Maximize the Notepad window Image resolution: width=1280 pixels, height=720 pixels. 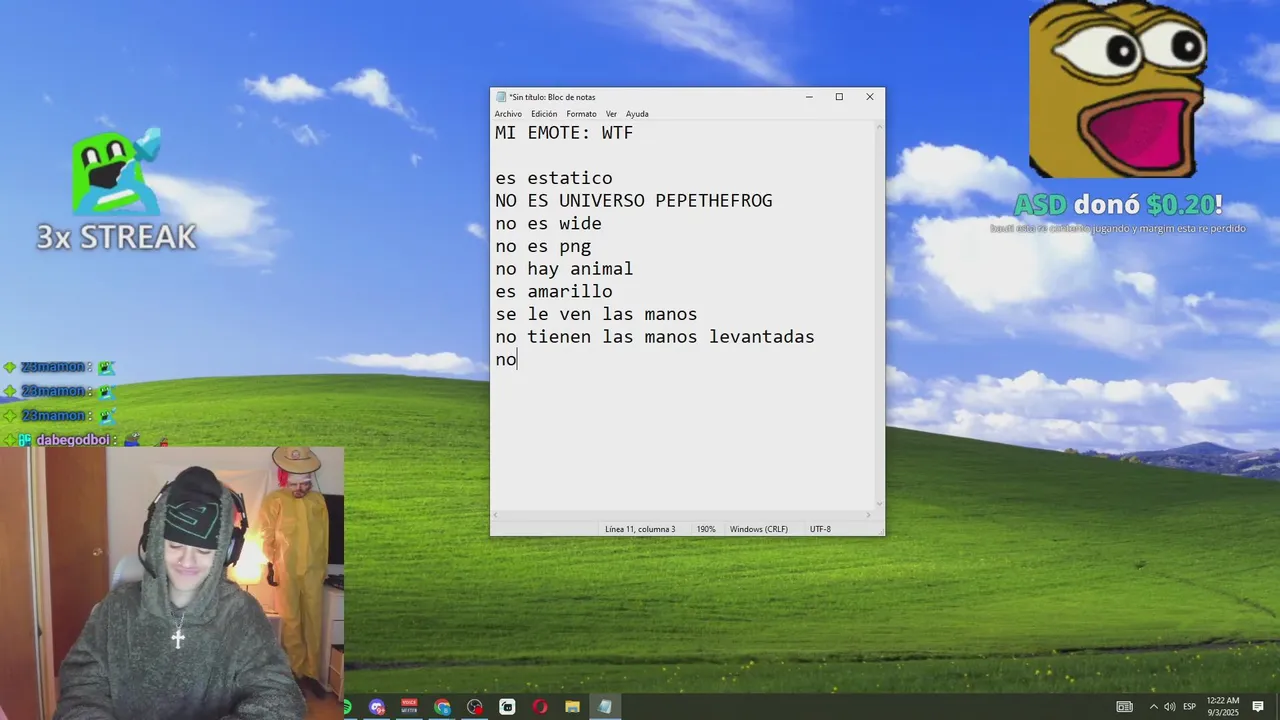(839, 97)
